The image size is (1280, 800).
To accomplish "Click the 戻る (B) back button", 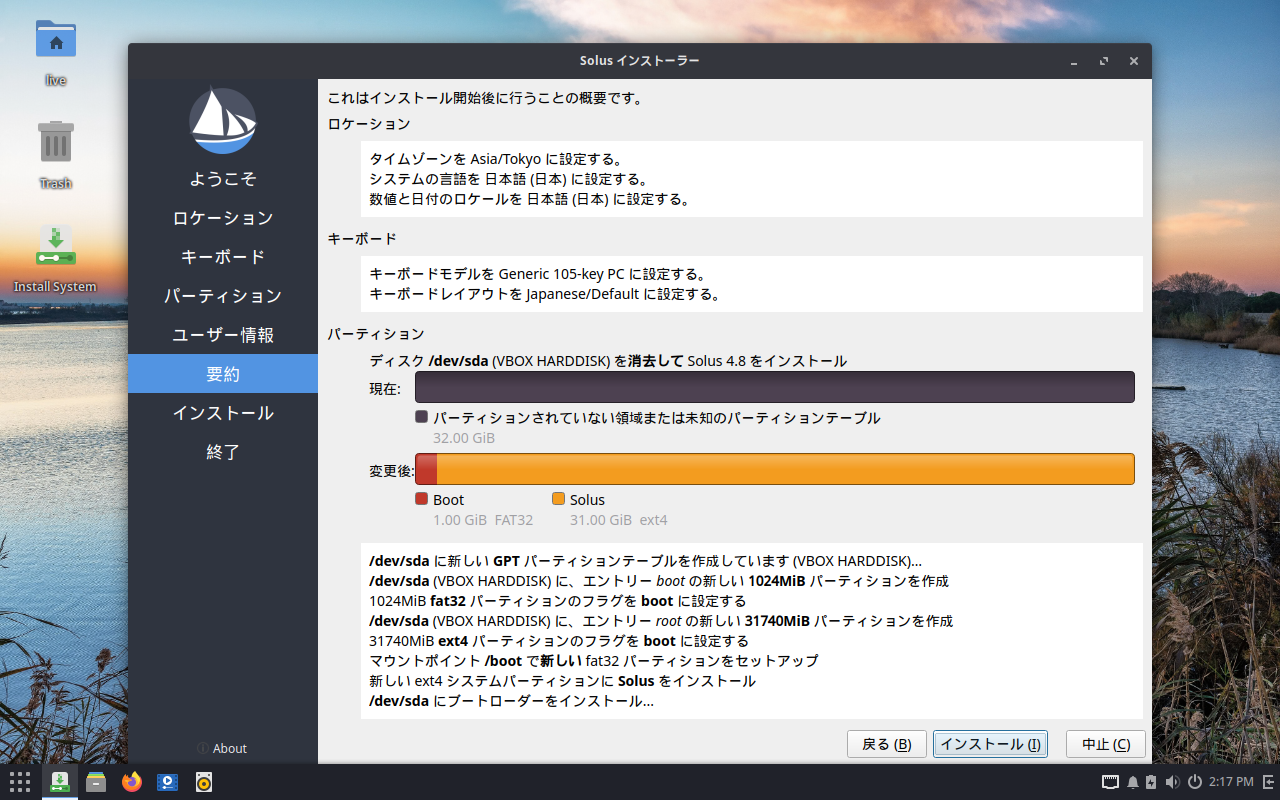I will click(x=887, y=744).
